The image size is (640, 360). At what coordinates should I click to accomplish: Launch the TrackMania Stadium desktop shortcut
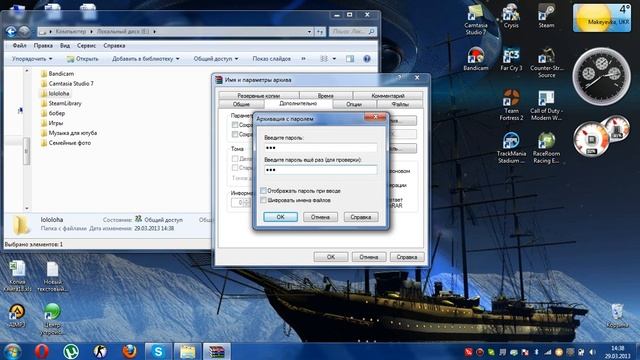[511, 148]
